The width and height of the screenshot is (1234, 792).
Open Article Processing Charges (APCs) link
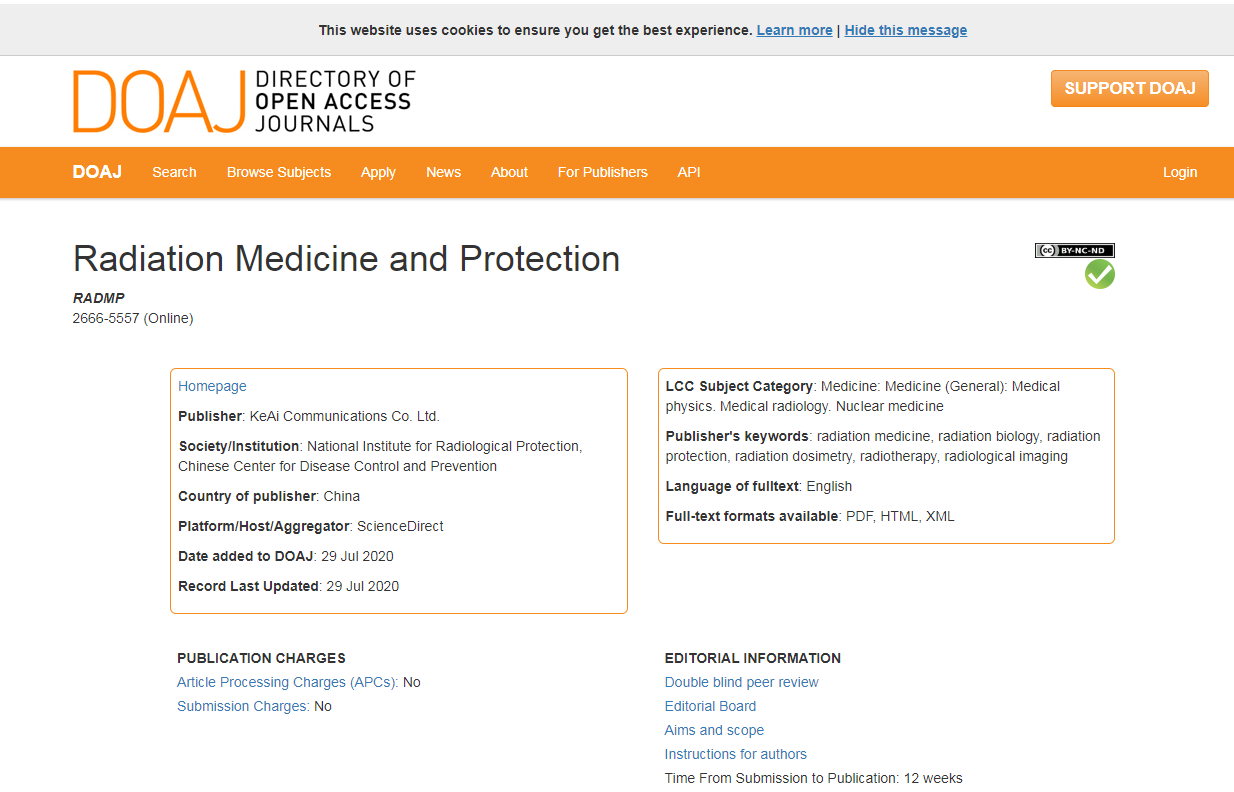(287, 682)
